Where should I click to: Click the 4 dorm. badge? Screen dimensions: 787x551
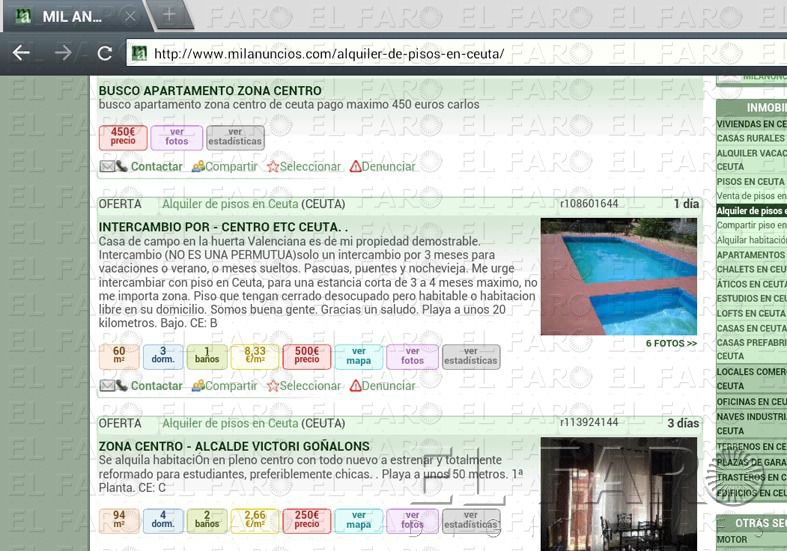point(163,521)
